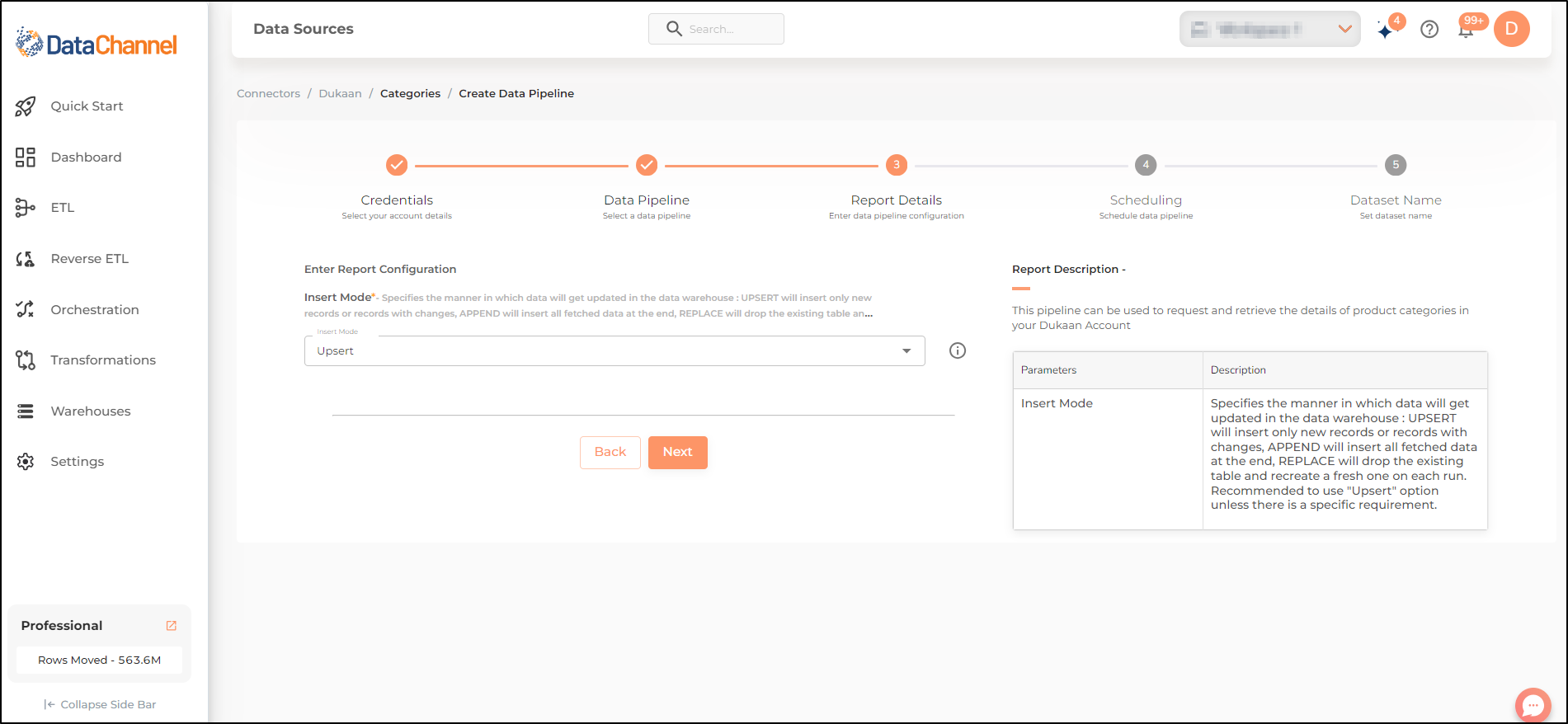Click the Transformations icon
Viewport: 1568px width, 724px height.
[26, 360]
